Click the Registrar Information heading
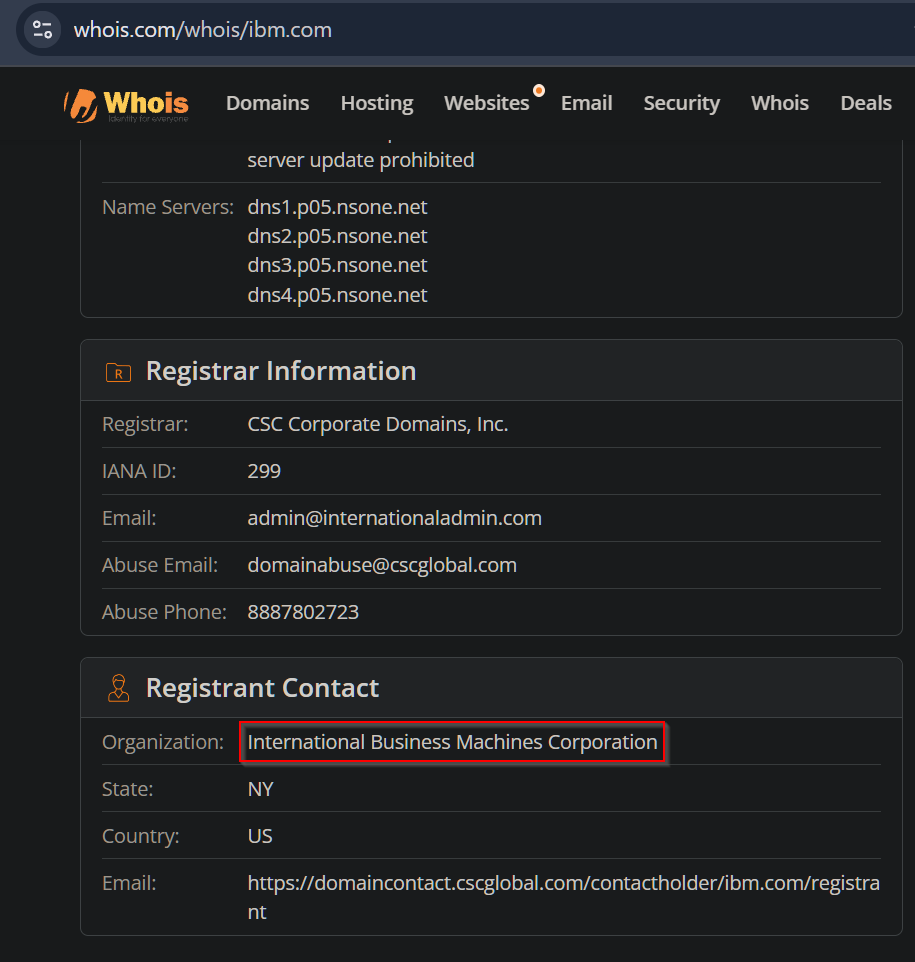 (281, 371)
